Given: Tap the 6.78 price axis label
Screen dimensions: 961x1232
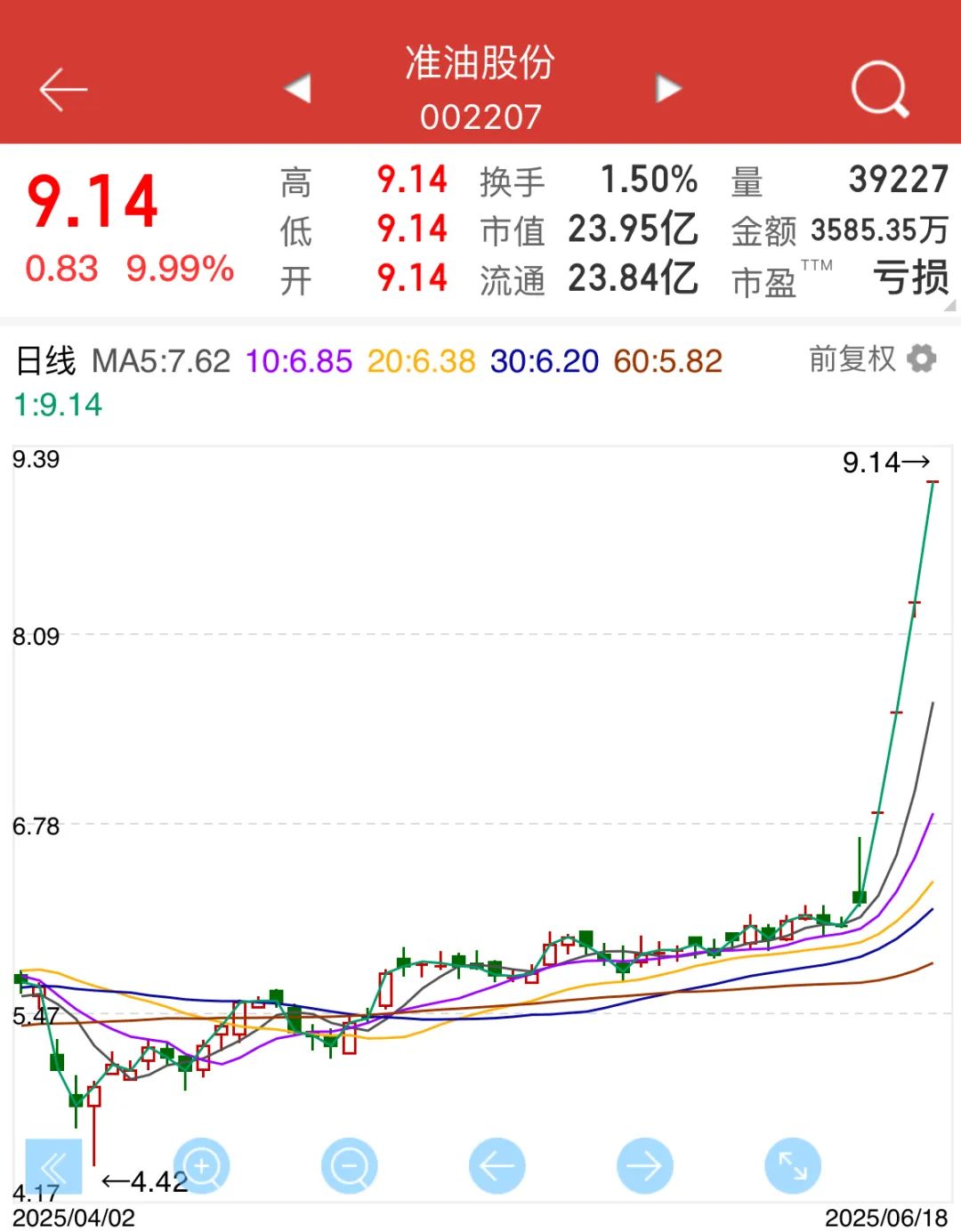Looking at the screenshot, I should click(x=36, y=826).
